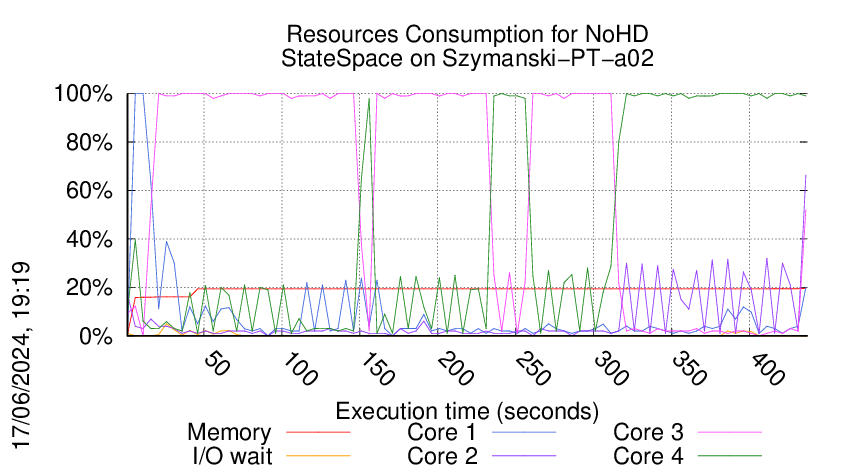
Task: Click the 0% y-axis label
Action: point(96,336)
